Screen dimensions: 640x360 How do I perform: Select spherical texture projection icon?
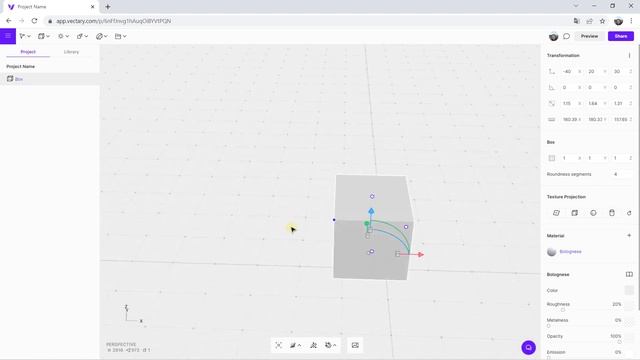(x=593, y=213)
